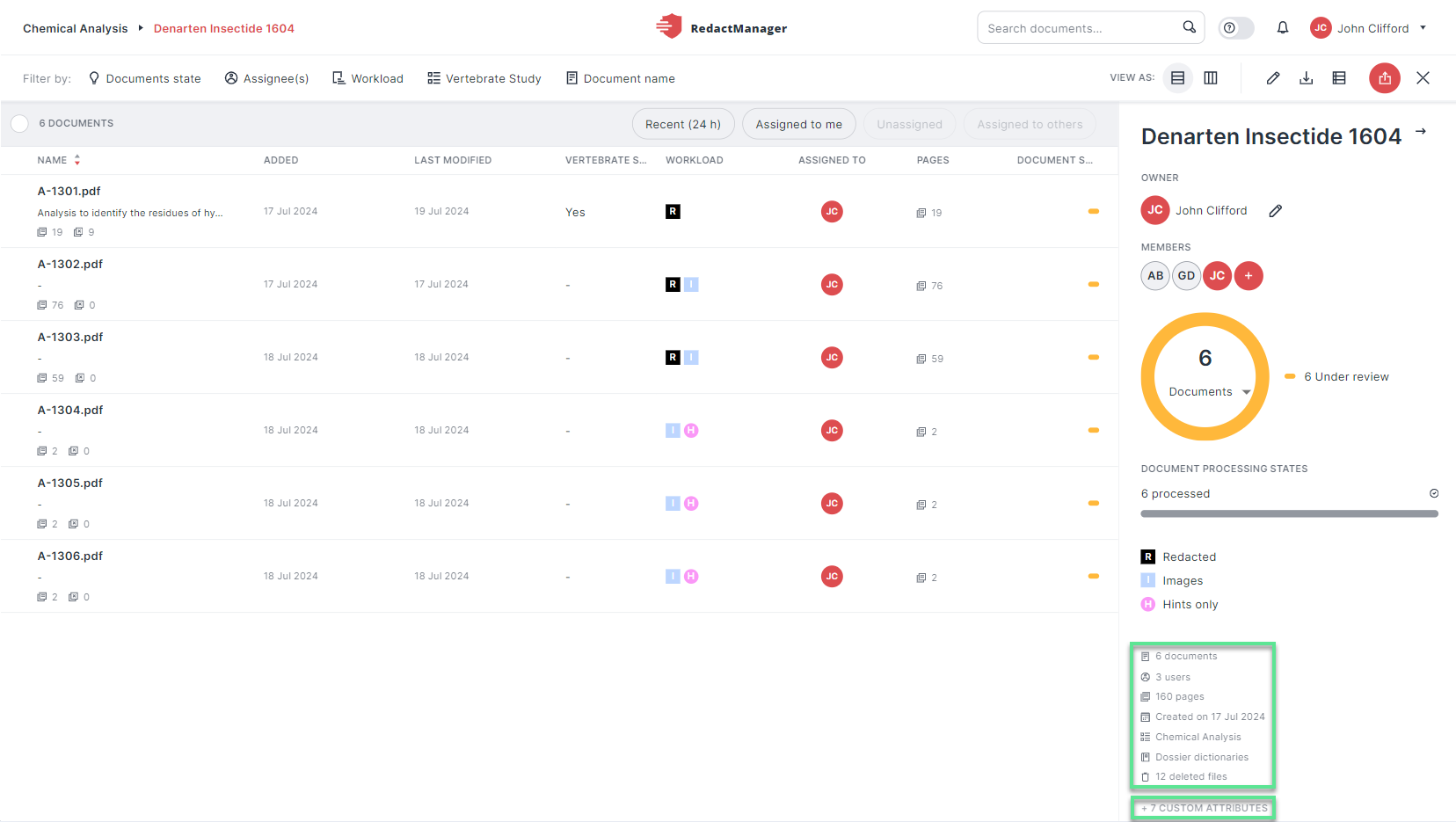
Task: Filter by 6 Under review legend
Action: [1337, 376]
